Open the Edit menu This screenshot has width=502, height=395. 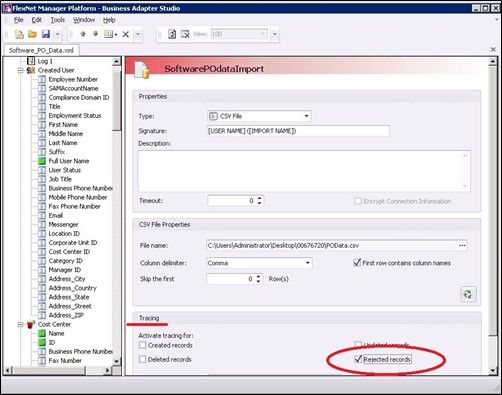(37, 20)
